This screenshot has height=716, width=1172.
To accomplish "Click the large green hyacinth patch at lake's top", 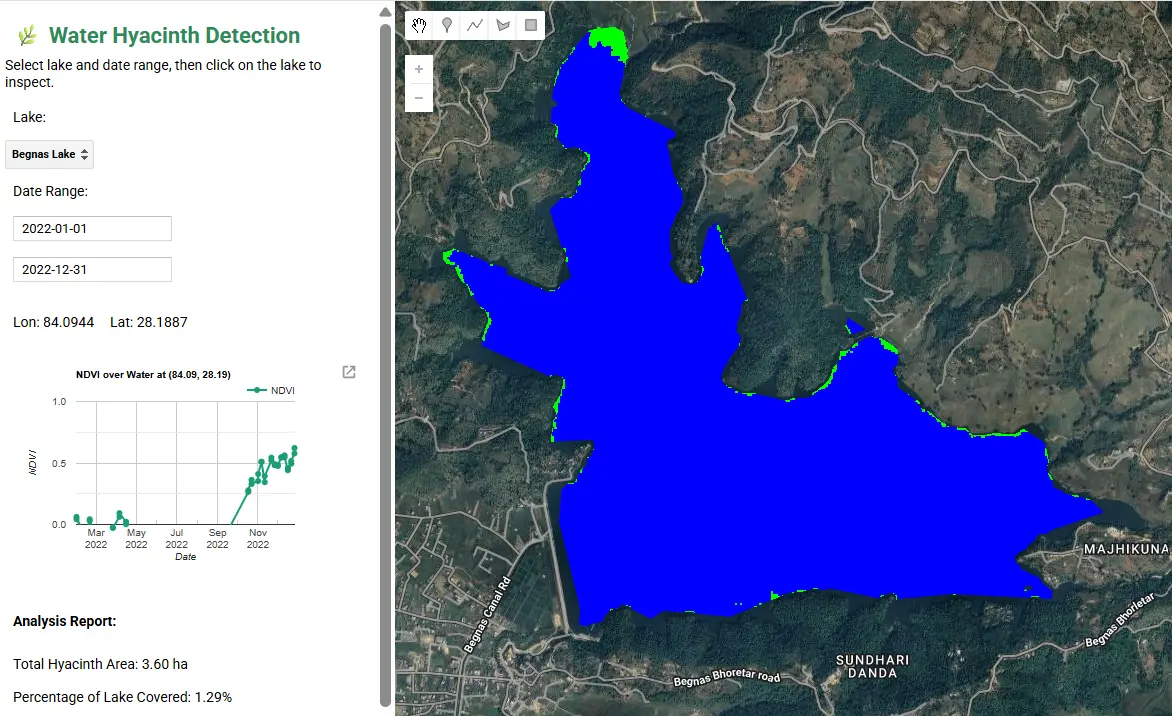I will [607, 40].
